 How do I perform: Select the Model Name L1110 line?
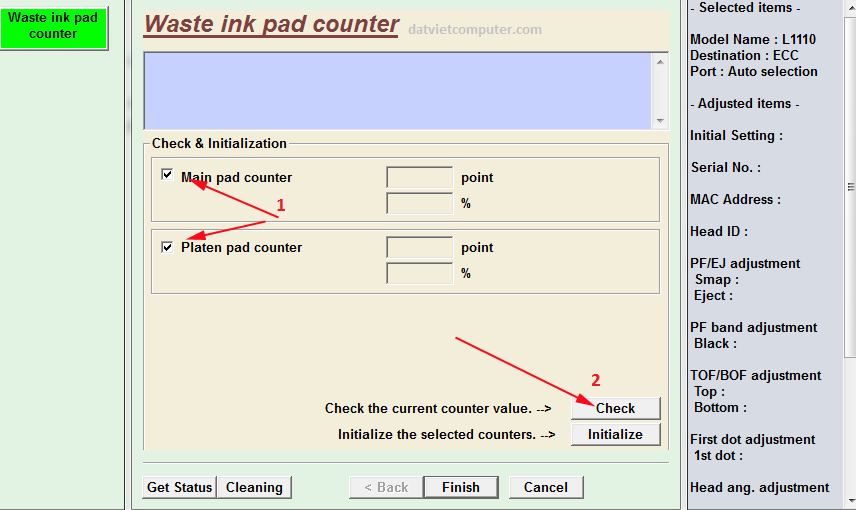pos(752,39)
